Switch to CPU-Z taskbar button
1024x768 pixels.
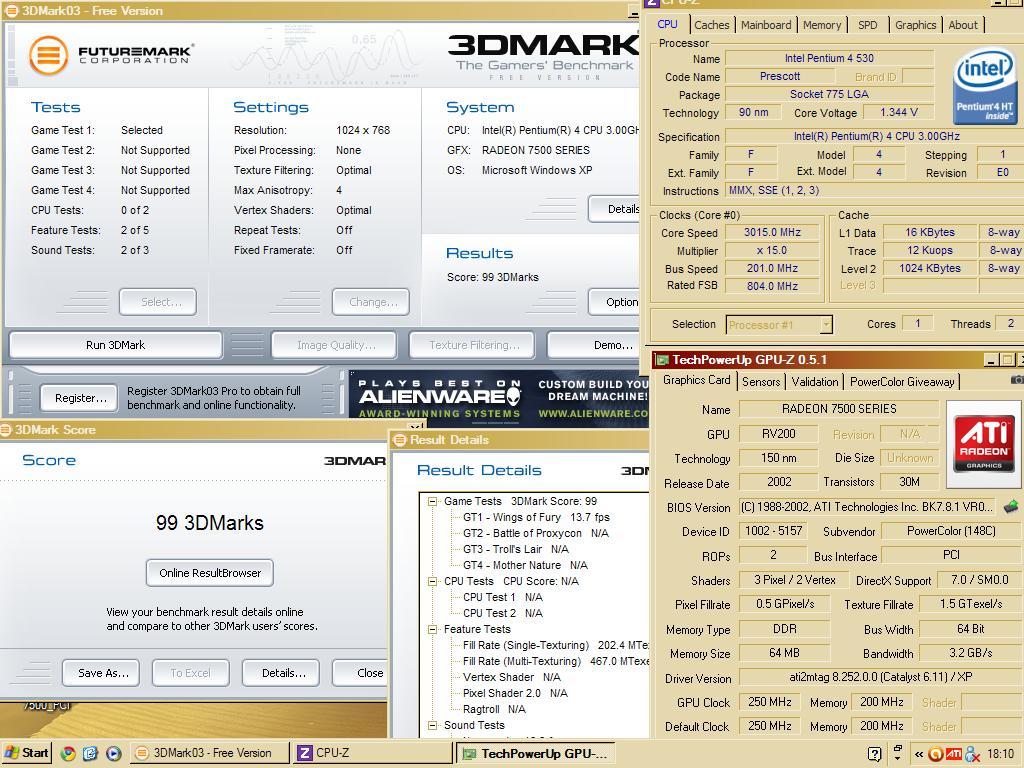pyautogui.click(x=373, y=753)
